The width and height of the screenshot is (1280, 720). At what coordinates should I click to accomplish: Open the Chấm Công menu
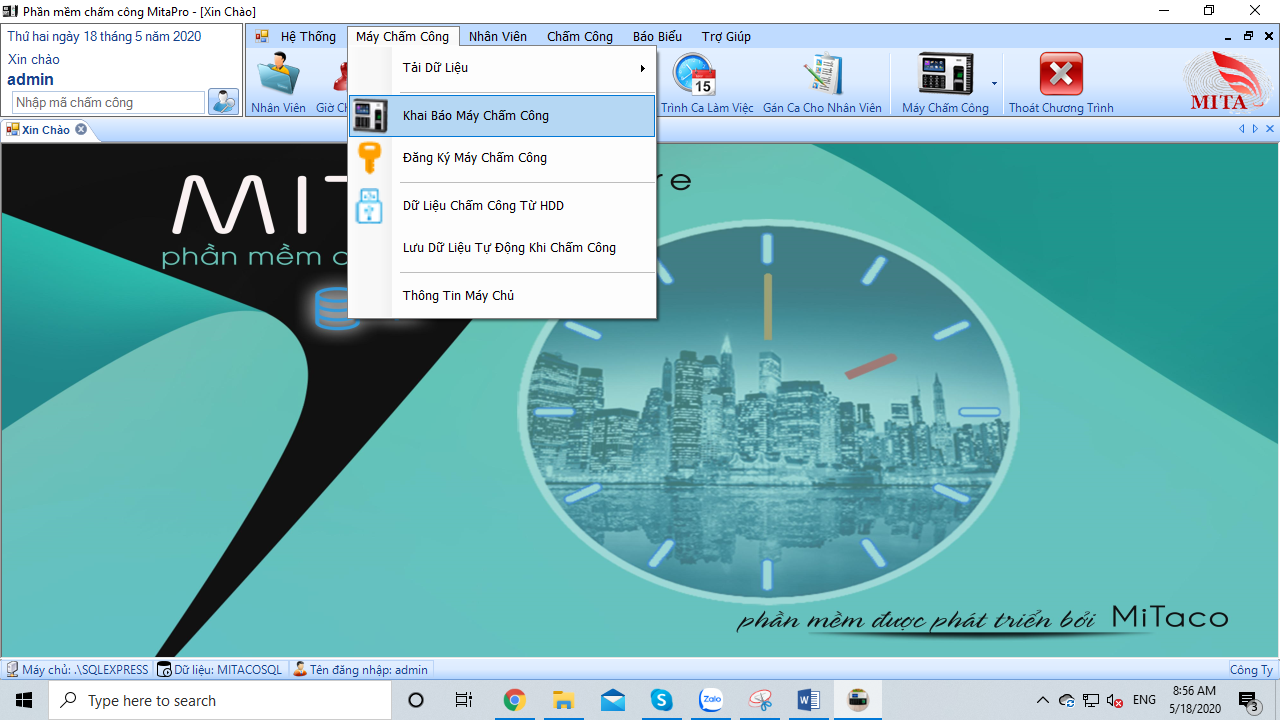coord(579,36)
